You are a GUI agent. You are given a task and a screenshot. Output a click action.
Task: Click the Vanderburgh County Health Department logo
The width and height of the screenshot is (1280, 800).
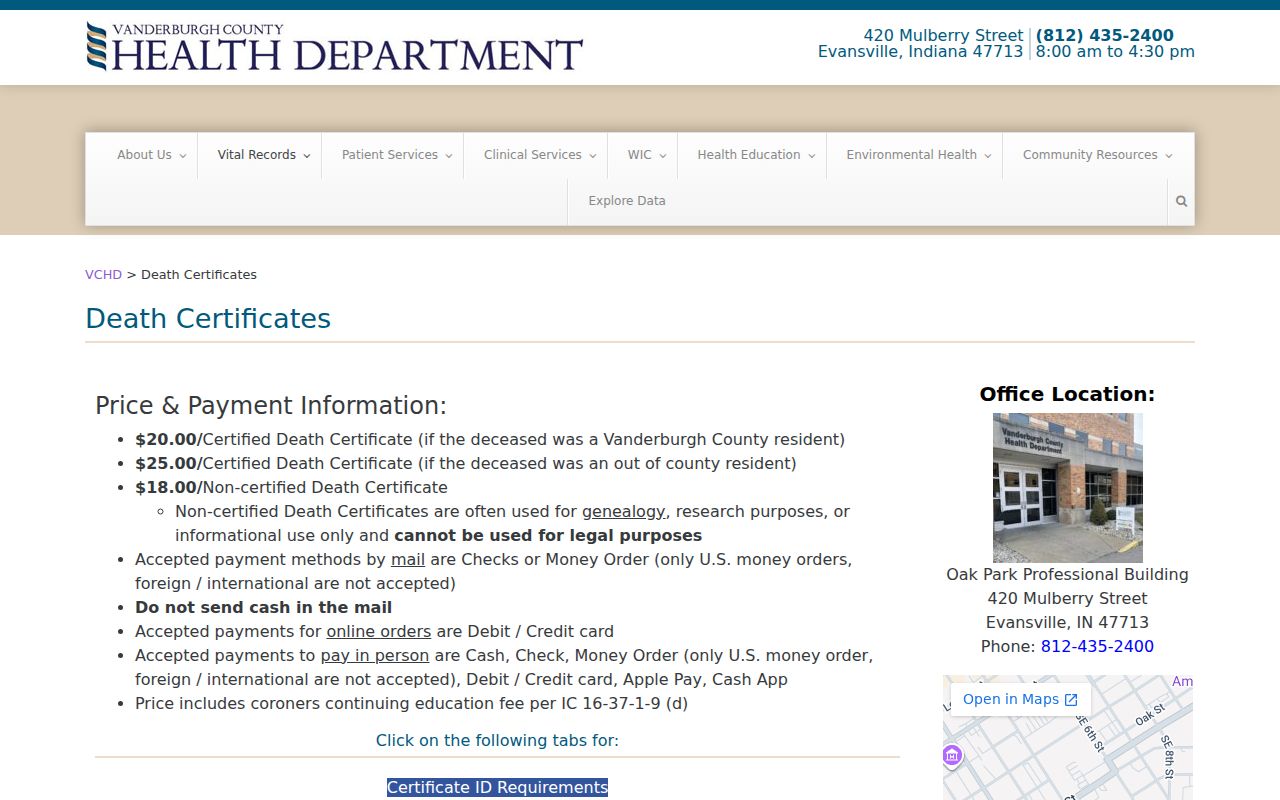coord(334,47)
